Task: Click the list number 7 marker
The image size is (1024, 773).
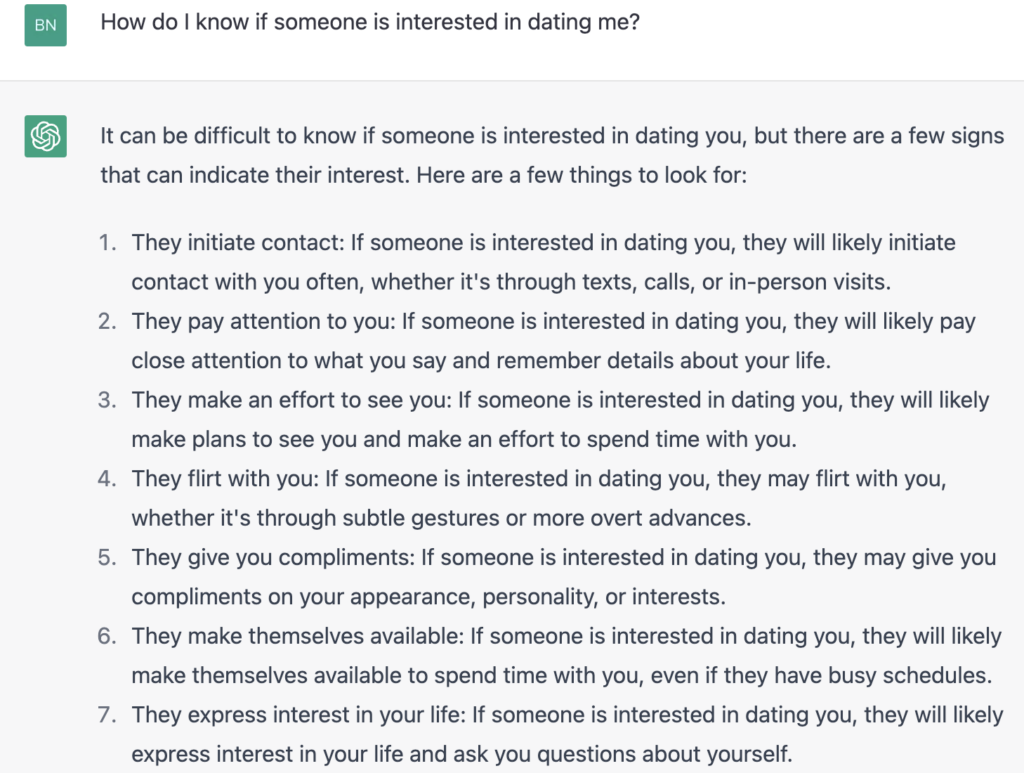Action: (108, 715)
